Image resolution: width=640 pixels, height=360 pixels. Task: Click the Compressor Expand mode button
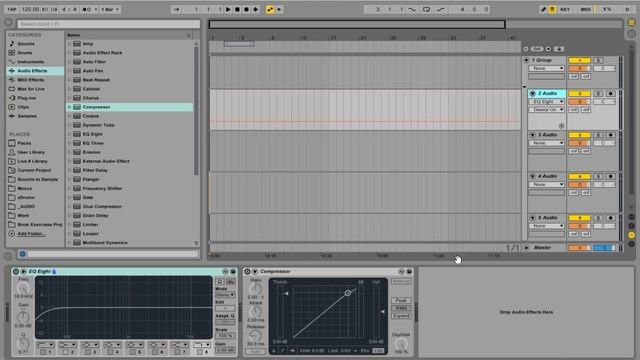pos(401,316)
